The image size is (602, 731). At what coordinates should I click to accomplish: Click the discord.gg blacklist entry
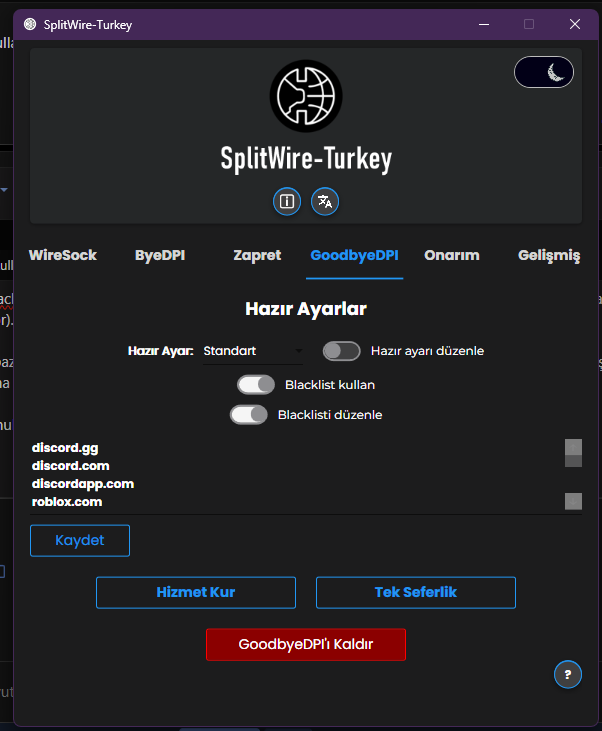[65, 448]
